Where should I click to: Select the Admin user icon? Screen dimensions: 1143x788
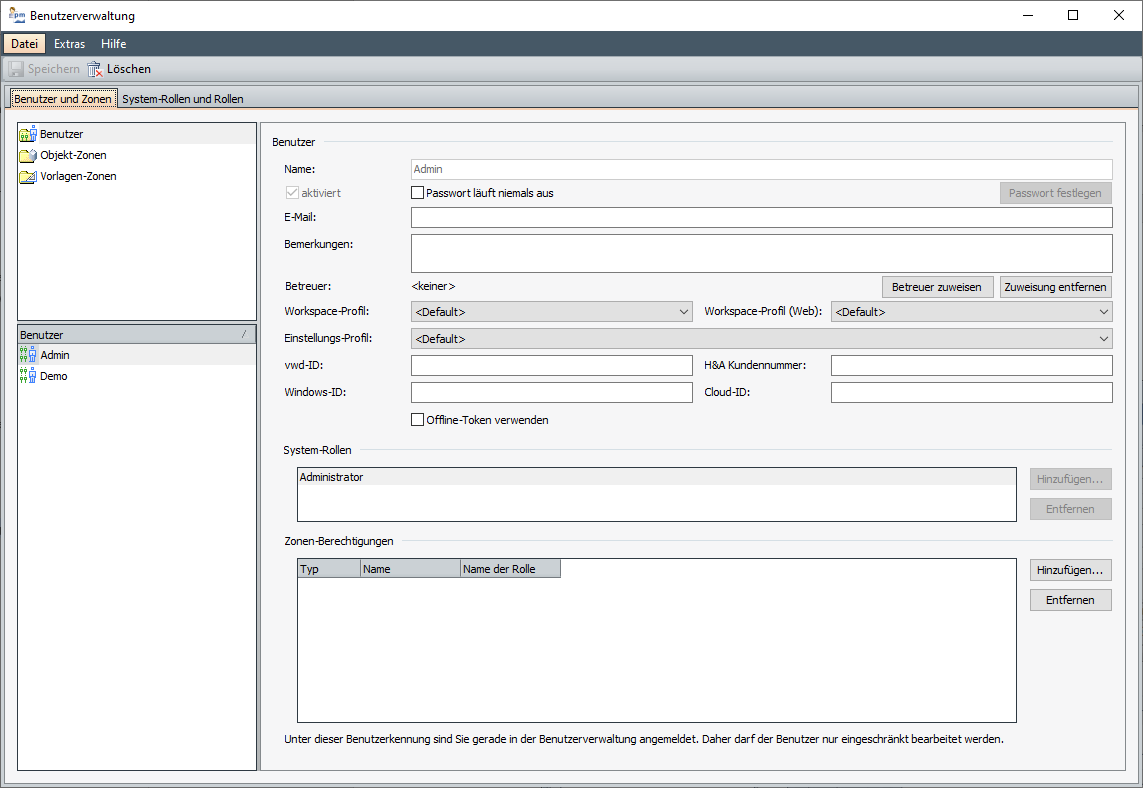28,355
